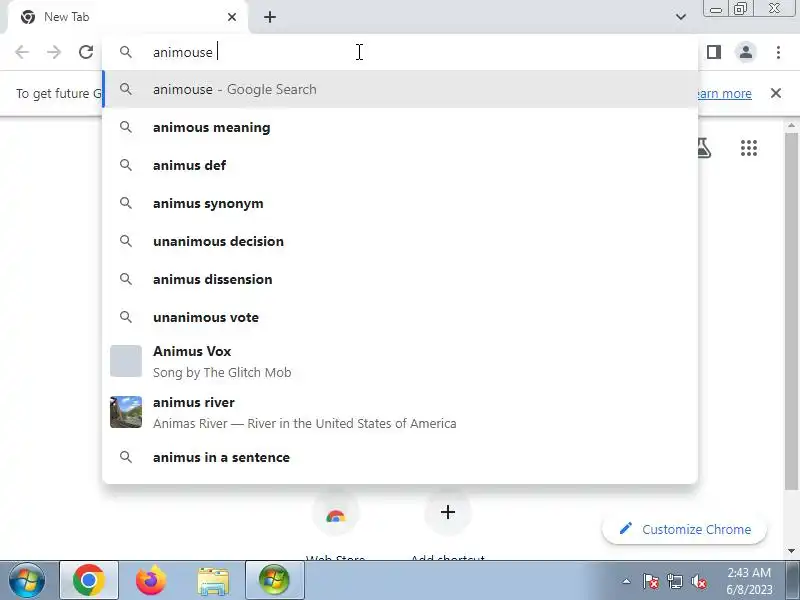Click the network tray icon
This screenshot has height=600, width=800.
click(674, 581)
